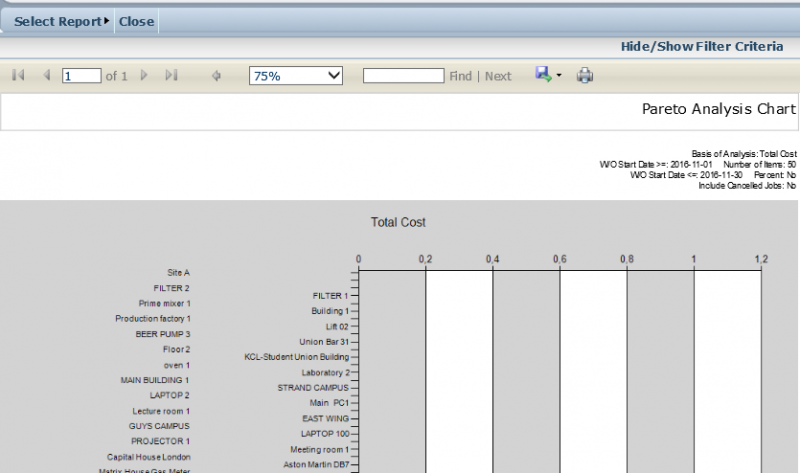
Task: Focus the current page number field
Action: point(81,75)
